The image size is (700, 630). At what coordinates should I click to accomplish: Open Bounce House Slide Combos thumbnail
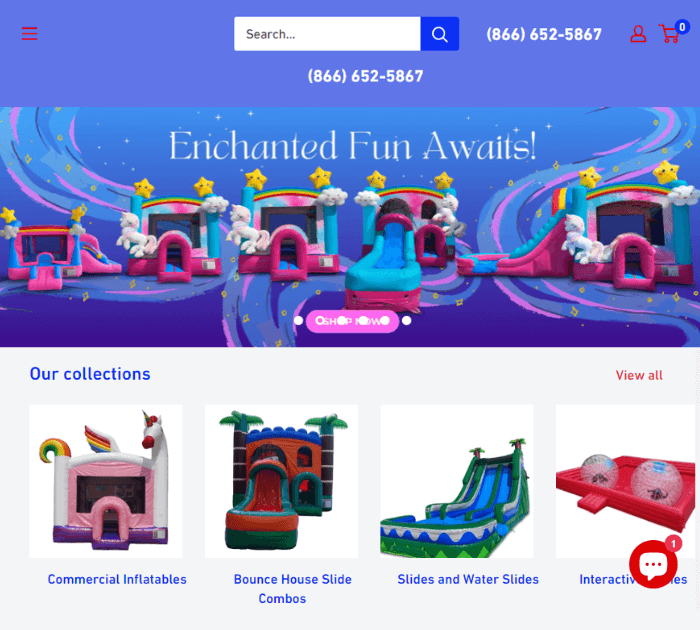281,481
